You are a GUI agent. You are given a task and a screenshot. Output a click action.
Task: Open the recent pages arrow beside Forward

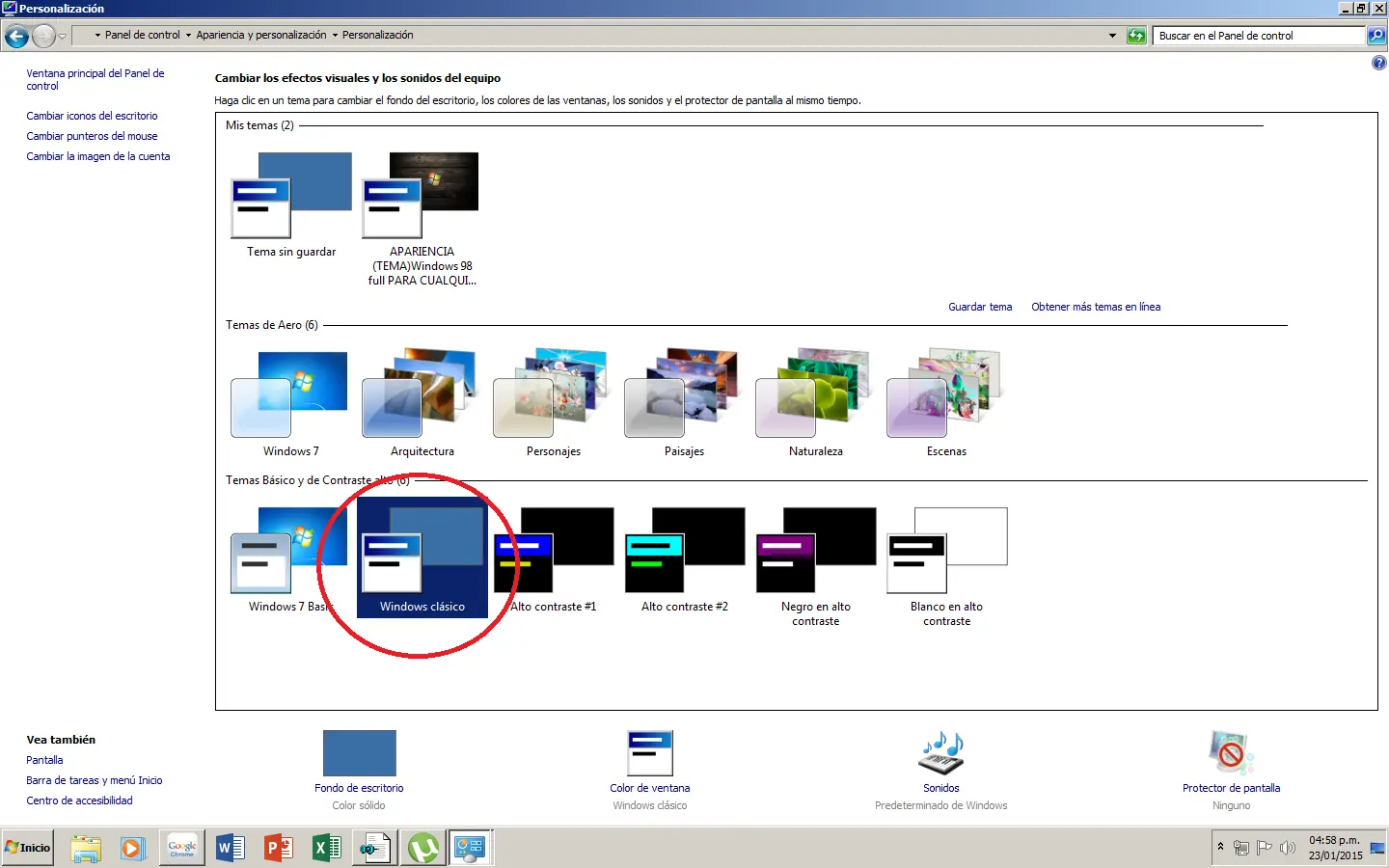click(63, 37)
